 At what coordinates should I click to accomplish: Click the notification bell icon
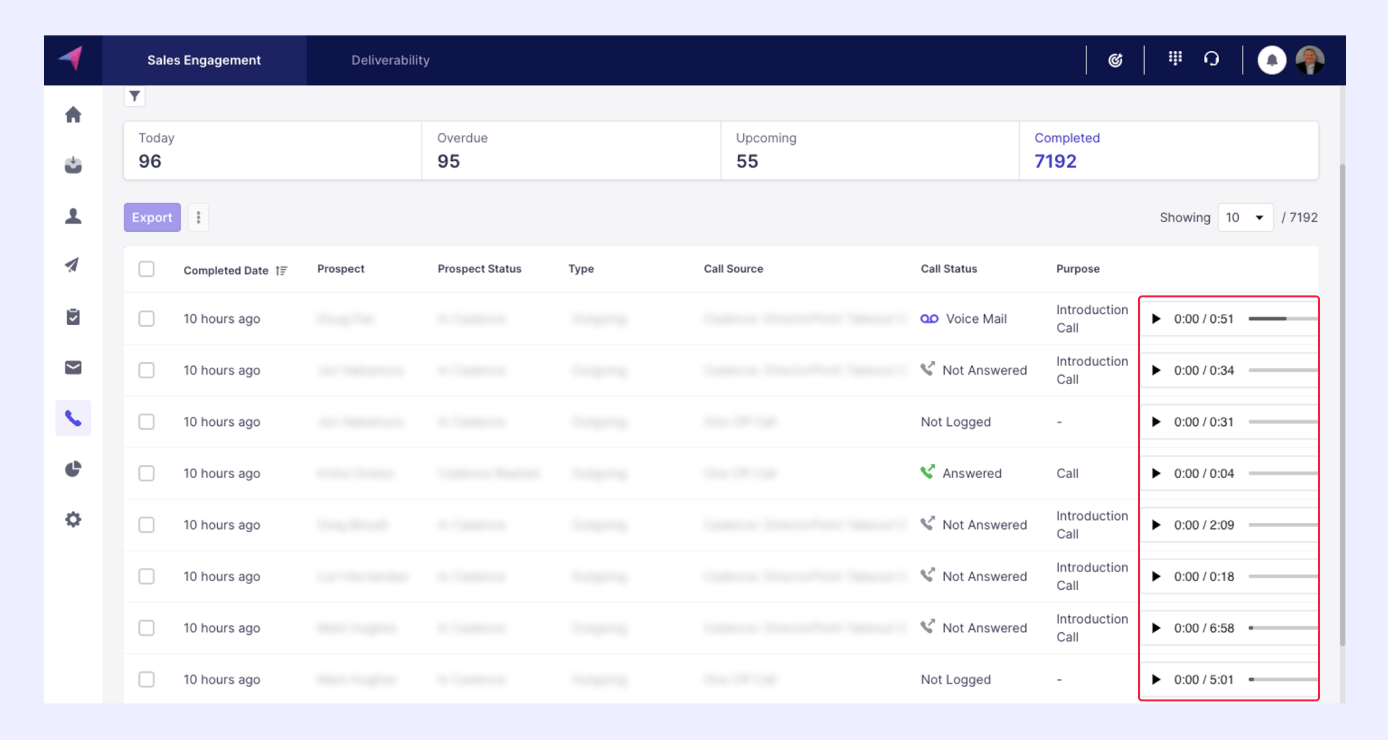tap(1271, 60)
